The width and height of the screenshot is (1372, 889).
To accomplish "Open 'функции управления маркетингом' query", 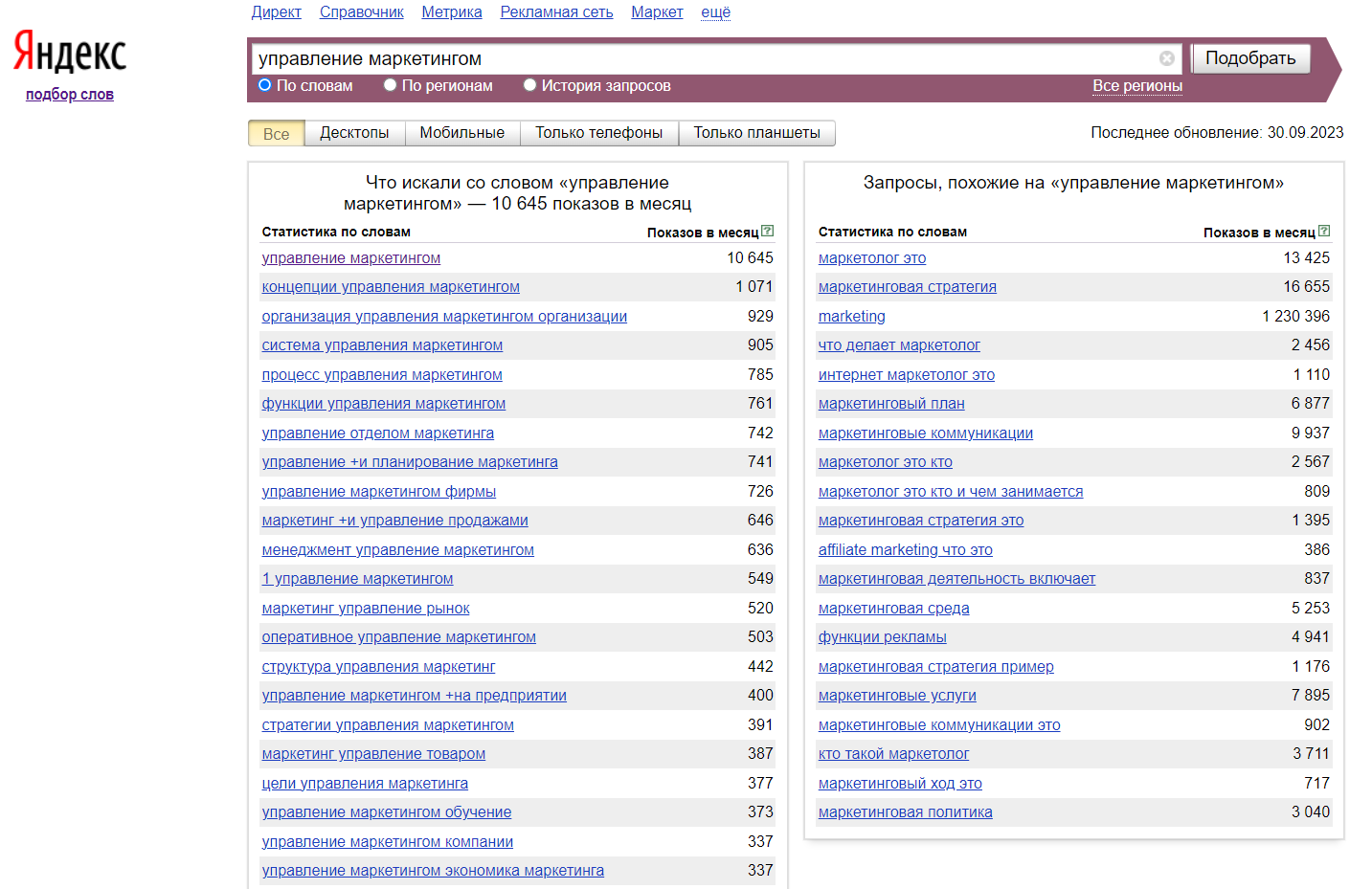I will click(384, 404).
